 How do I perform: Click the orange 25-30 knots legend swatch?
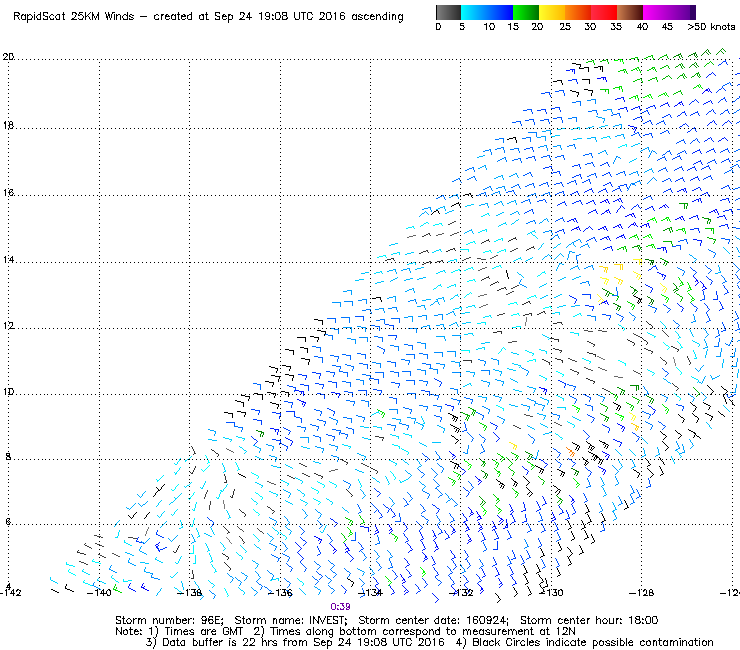tap(578, 12)
